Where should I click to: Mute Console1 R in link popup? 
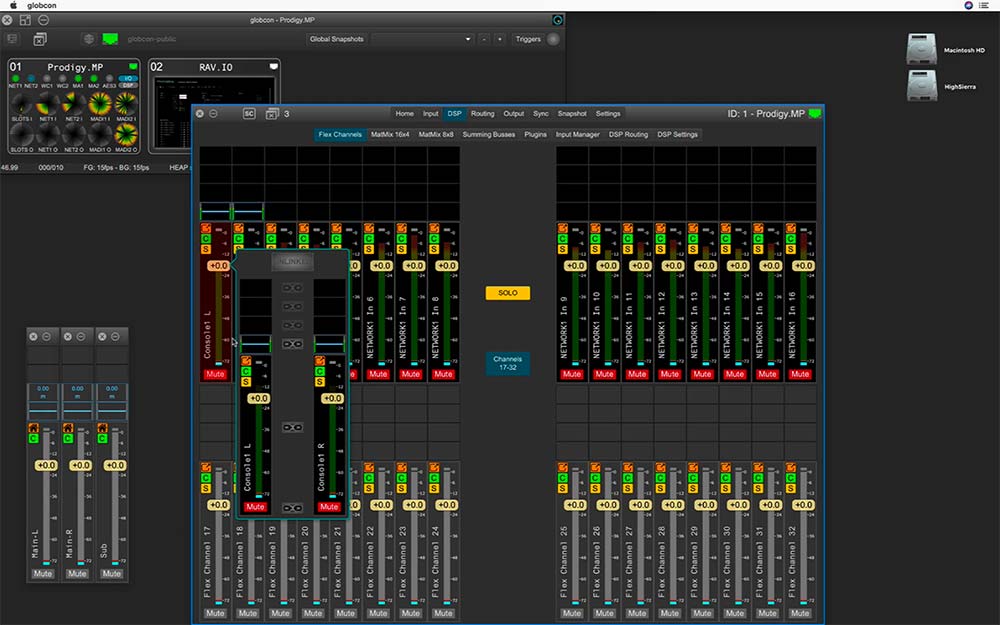pos(329,507)
